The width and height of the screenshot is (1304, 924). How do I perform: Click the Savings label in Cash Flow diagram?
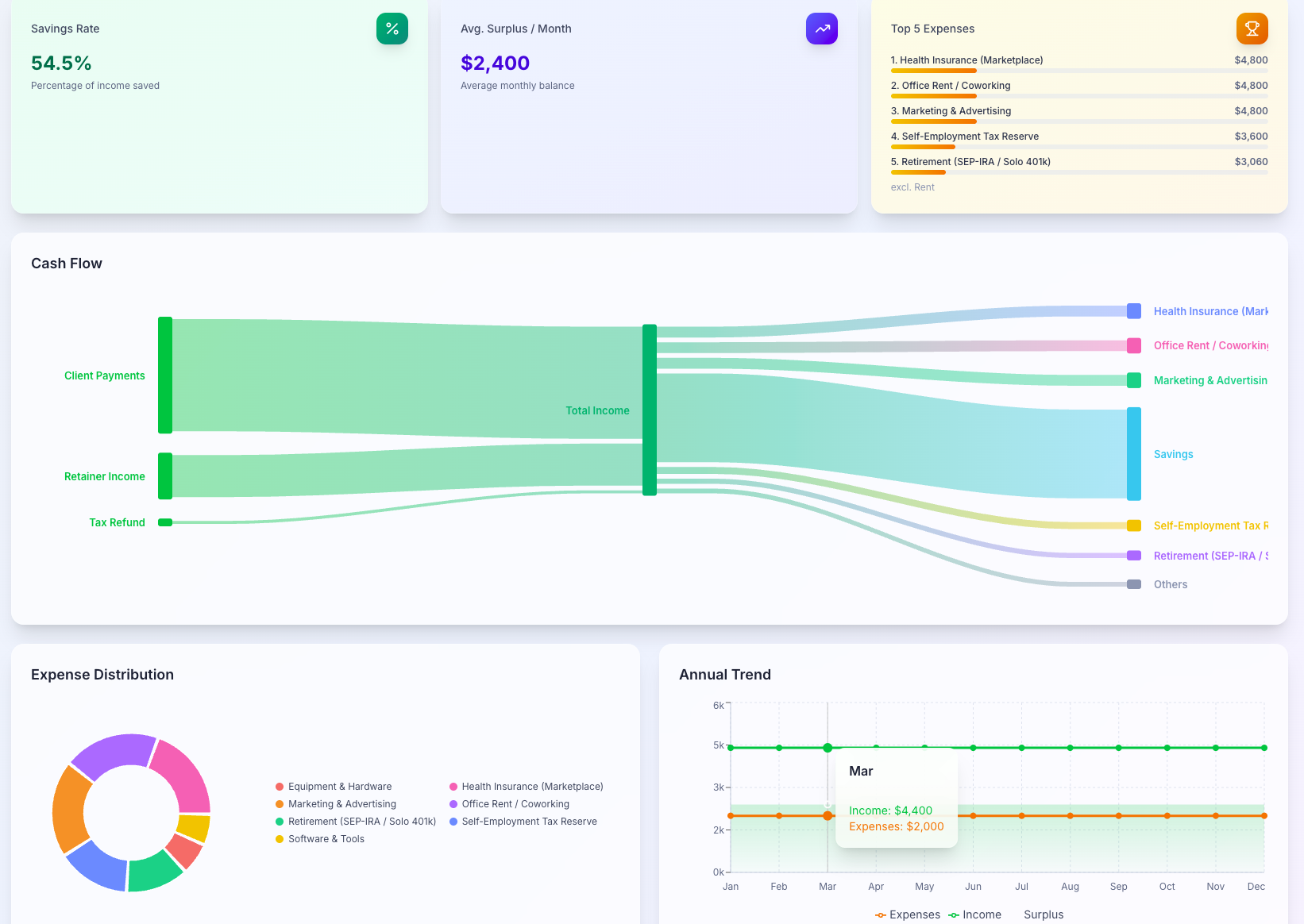coord(1173,454)
